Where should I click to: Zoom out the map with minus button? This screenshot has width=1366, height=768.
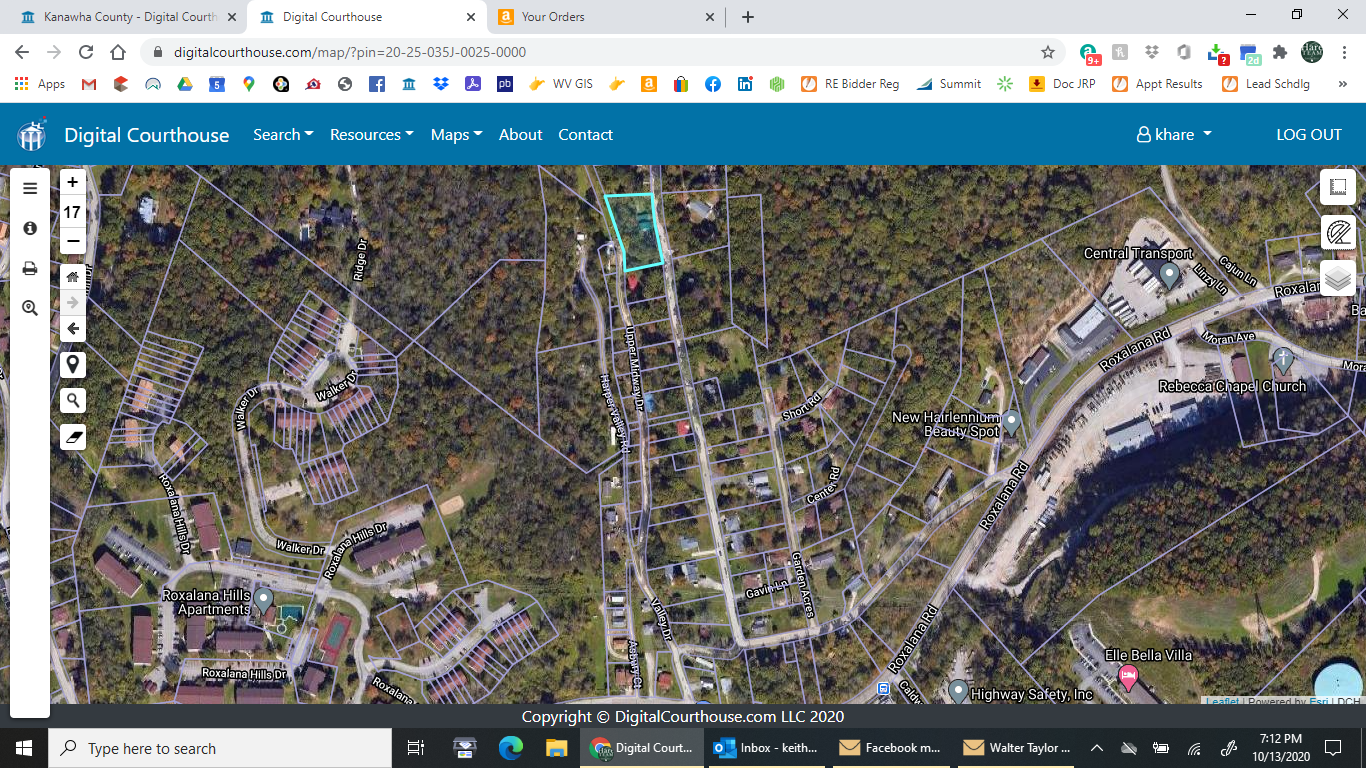(x=72, y=241)
